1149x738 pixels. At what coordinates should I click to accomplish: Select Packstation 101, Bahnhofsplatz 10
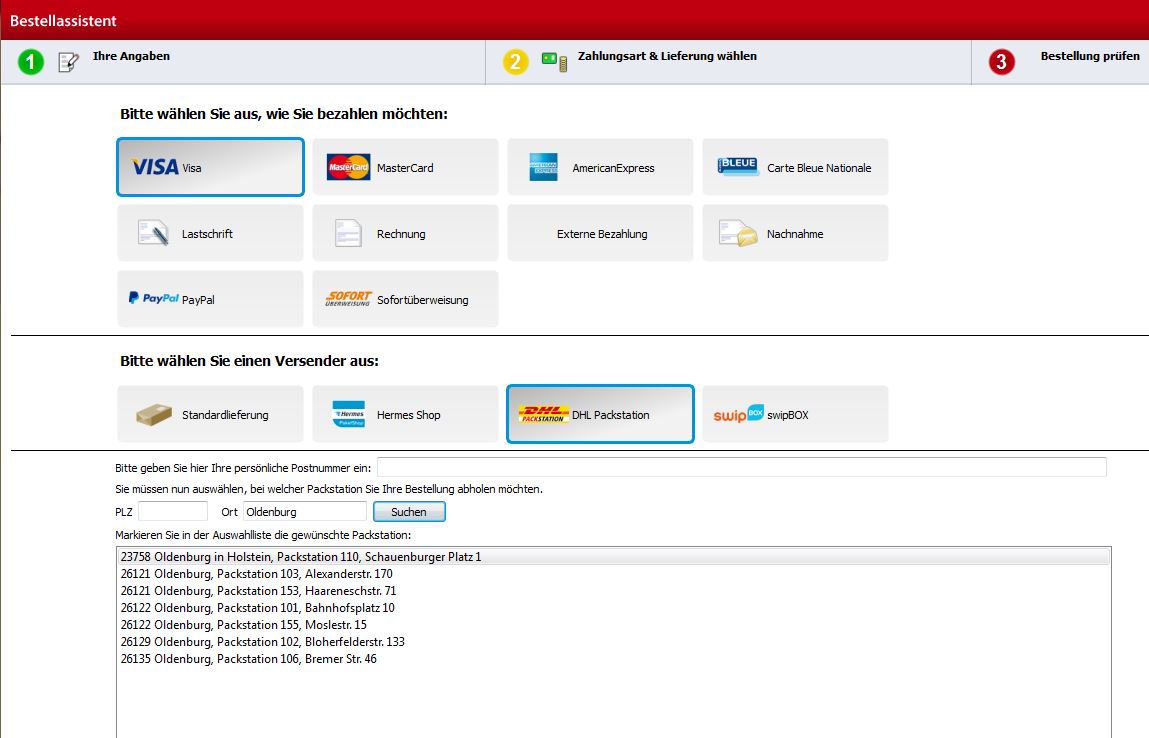613,608
